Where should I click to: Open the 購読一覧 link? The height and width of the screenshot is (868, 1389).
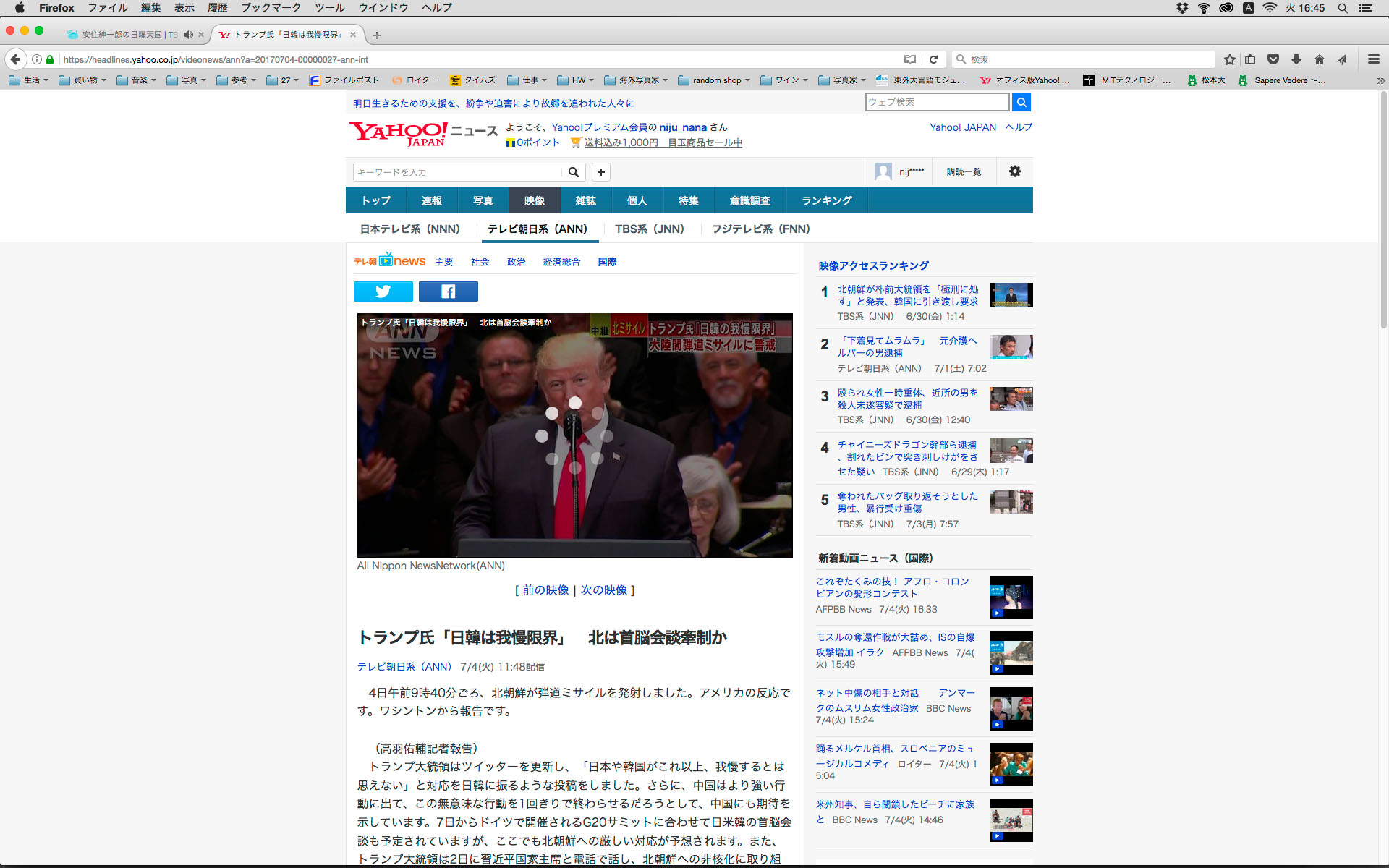point(964,171)
